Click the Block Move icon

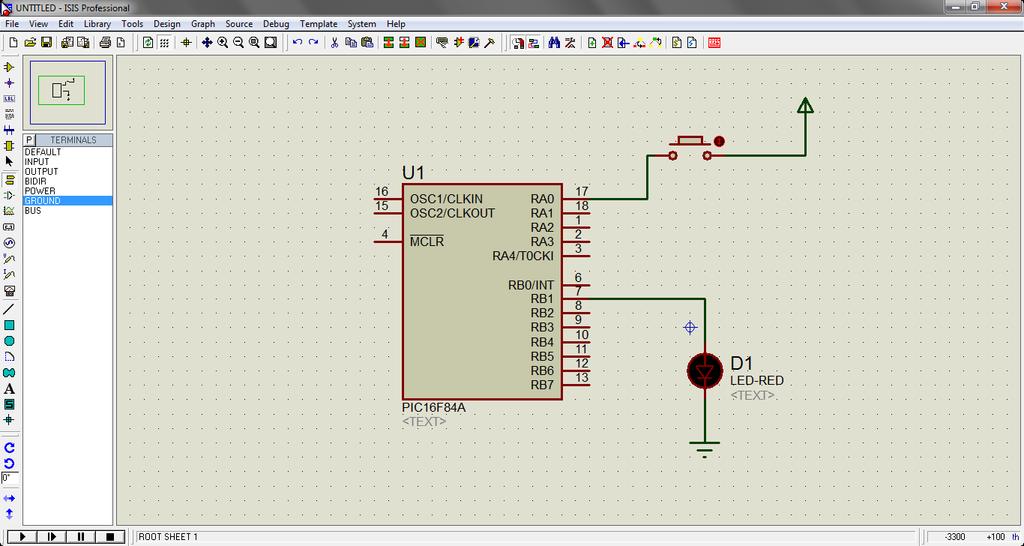tap(404, 42)
